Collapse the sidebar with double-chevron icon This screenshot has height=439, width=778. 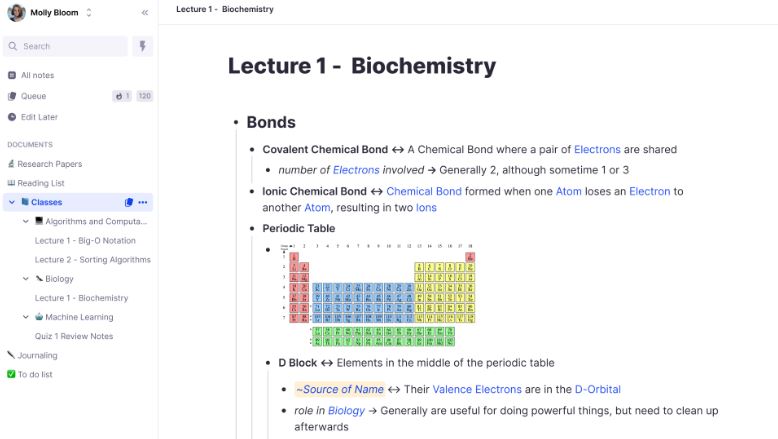[x=144, y=12]
